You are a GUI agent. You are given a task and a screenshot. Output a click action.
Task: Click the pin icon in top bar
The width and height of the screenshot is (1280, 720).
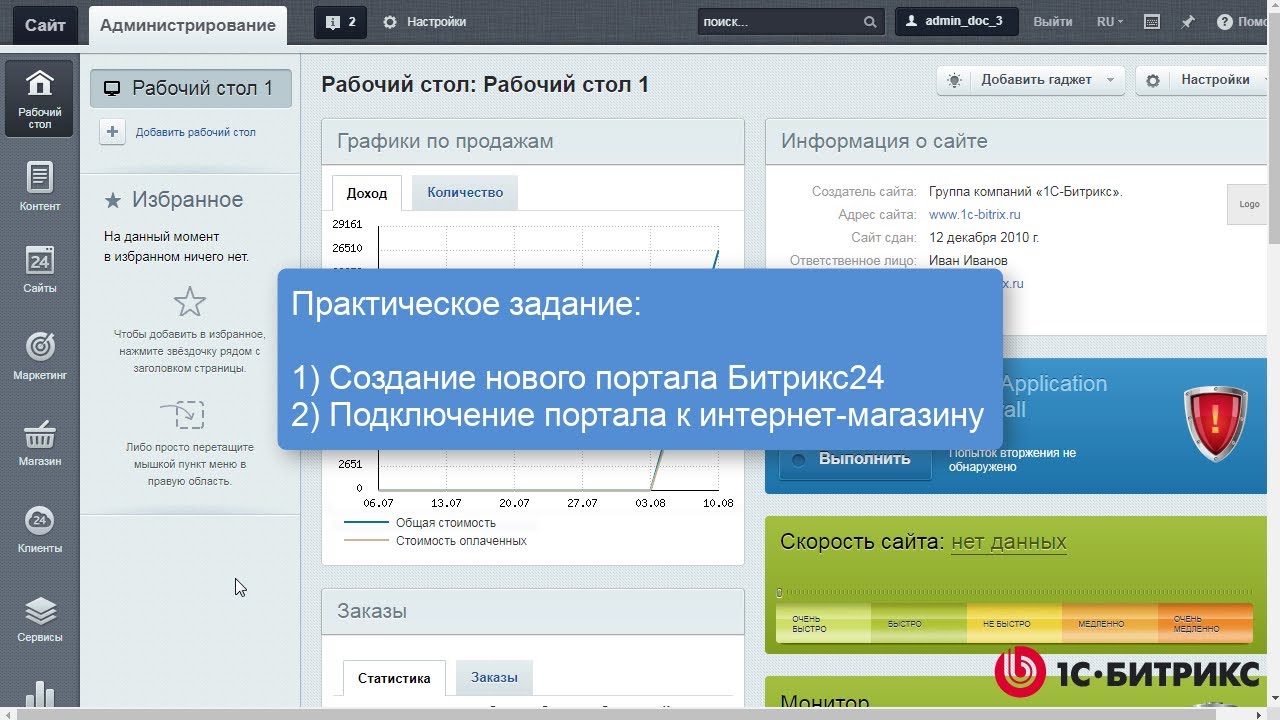coord(1188,22)
